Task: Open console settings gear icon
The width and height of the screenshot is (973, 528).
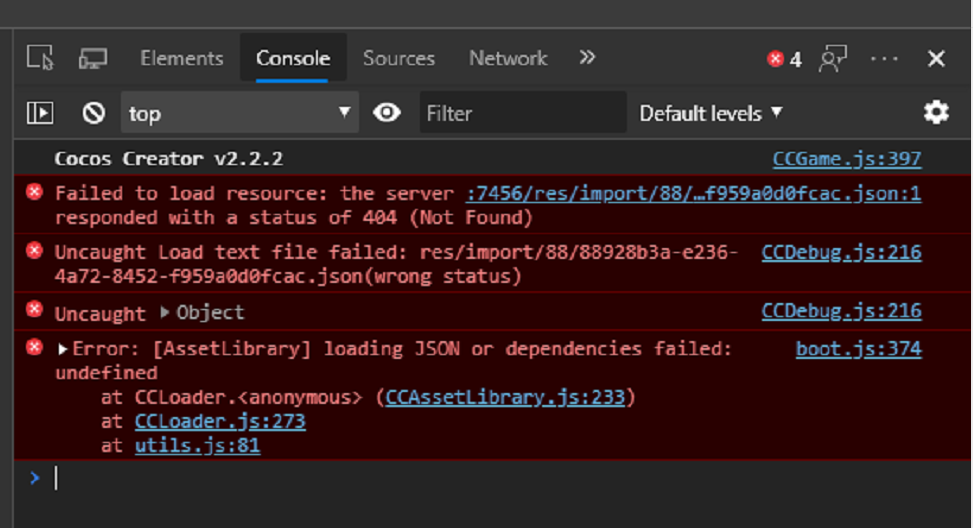Action: (x=936, y=112)
